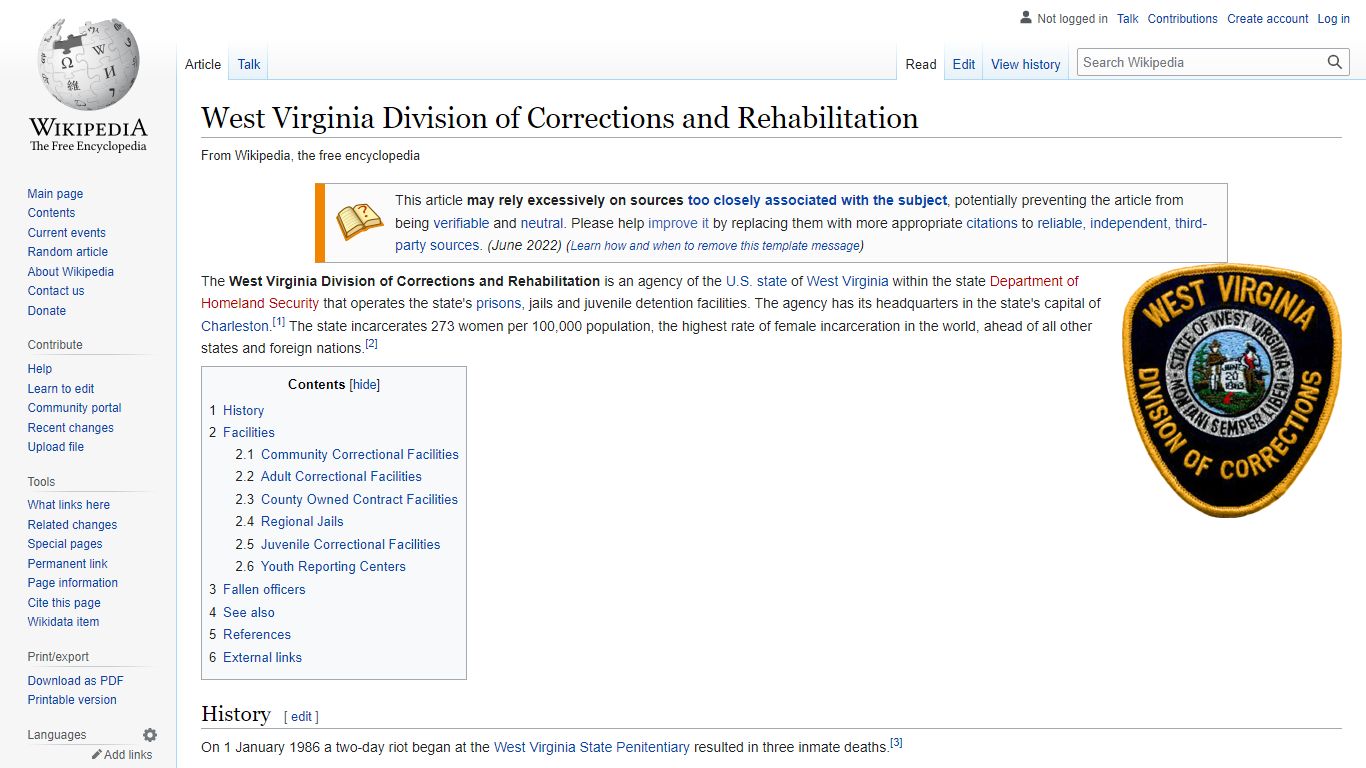Open Community portal
The width and height of the screenshot is (1366, 768).
click(74, 408)
